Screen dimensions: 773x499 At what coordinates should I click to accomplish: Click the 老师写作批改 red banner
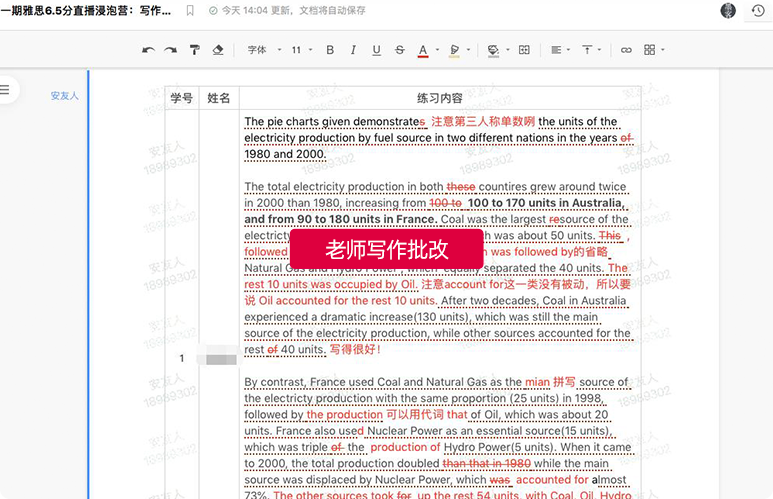386,249
